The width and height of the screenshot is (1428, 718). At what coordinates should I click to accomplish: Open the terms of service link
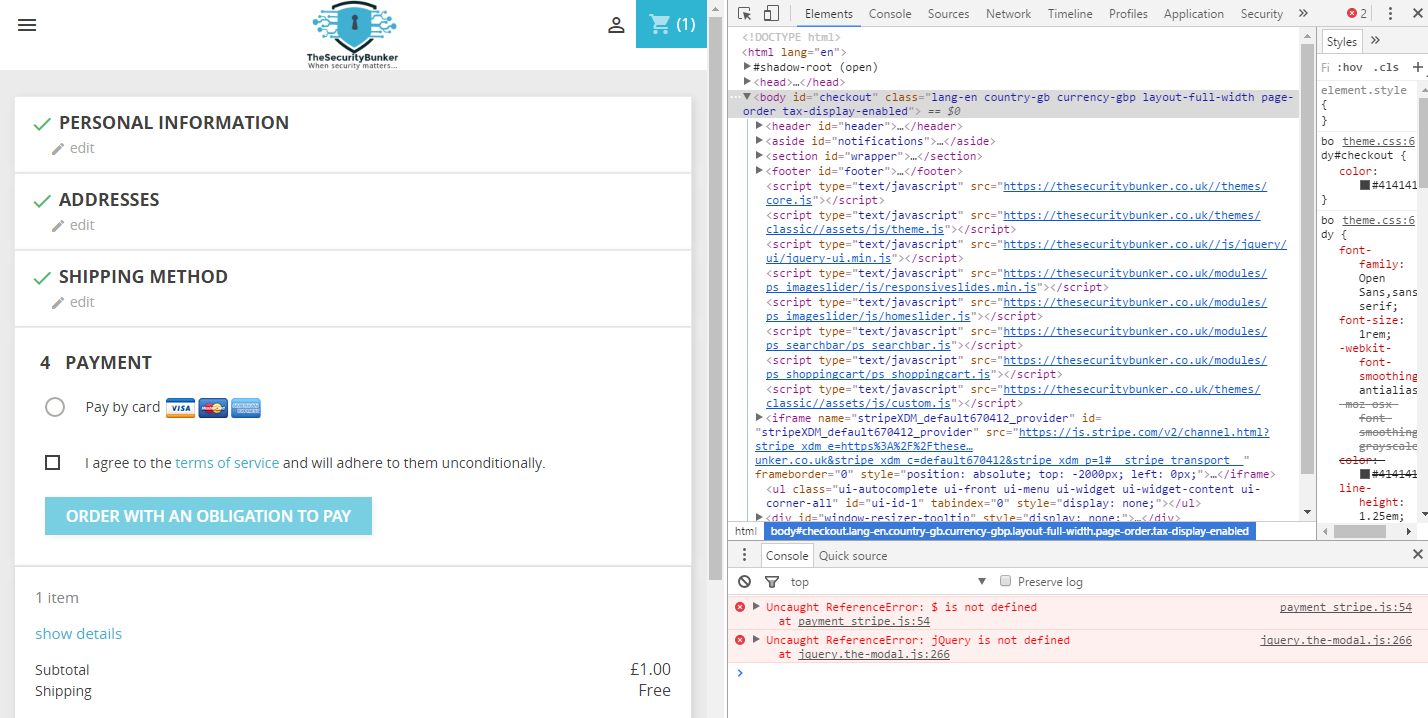tap(227, 463)
